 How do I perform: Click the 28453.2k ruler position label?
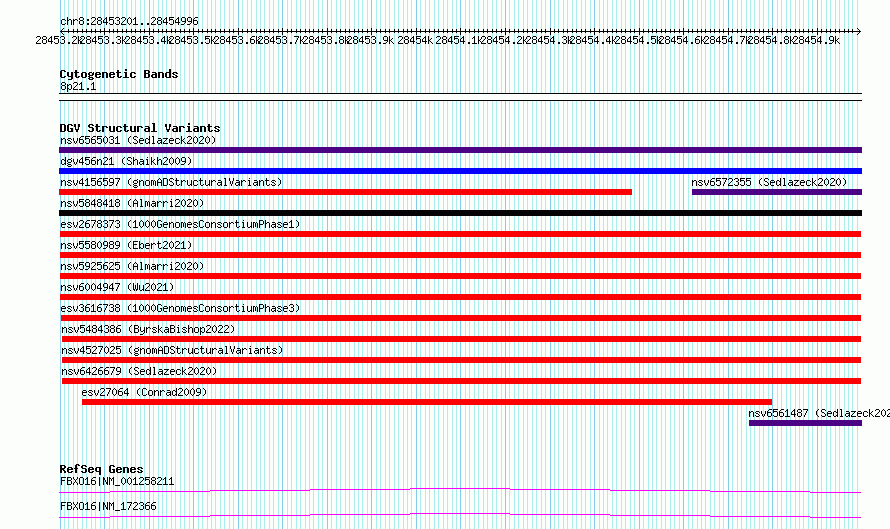[57, 40]
